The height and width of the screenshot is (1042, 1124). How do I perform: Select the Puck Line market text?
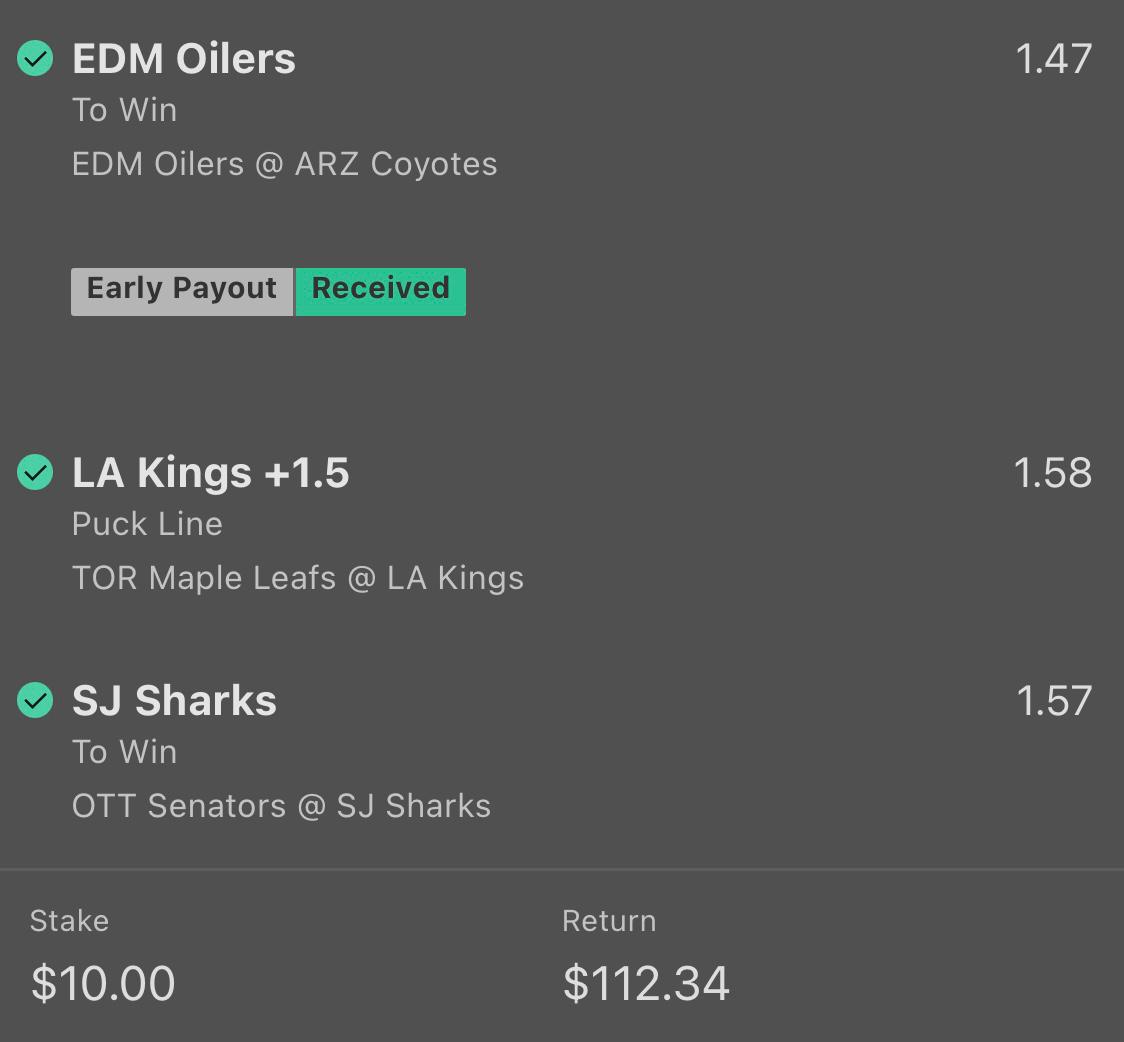click(147, 524)
